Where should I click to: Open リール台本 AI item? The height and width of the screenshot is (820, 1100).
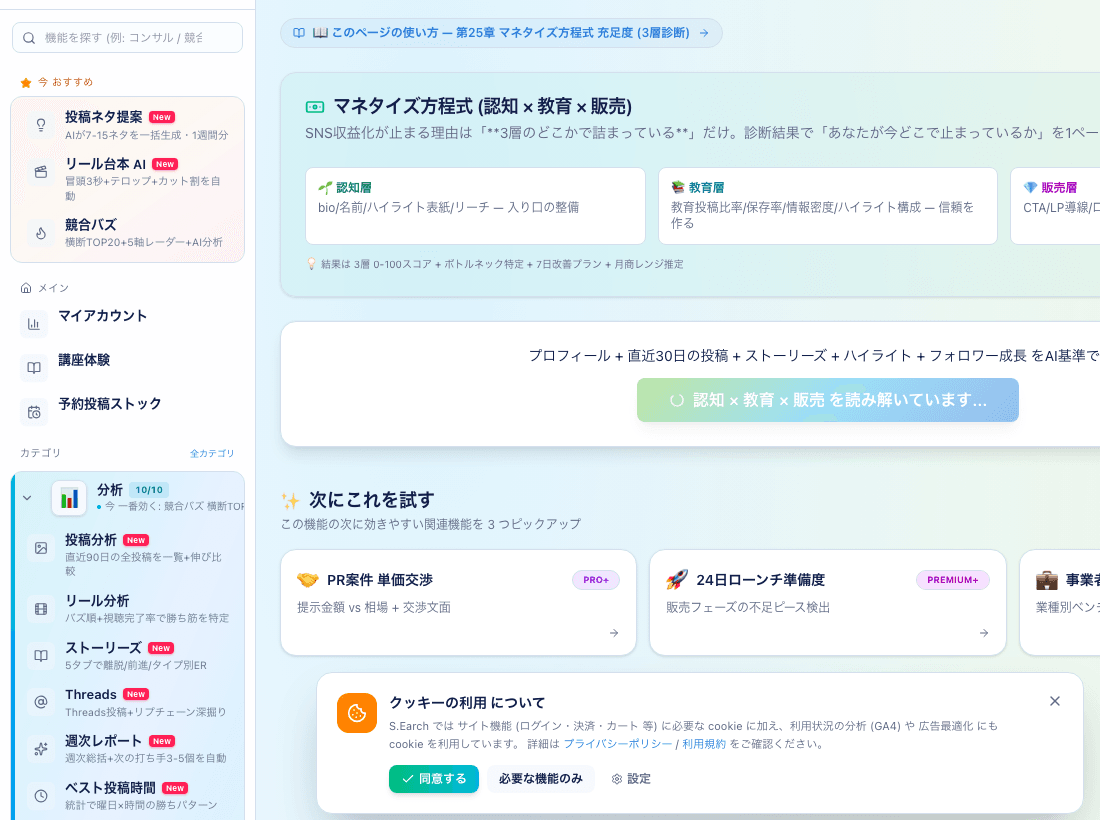[128, 179]
